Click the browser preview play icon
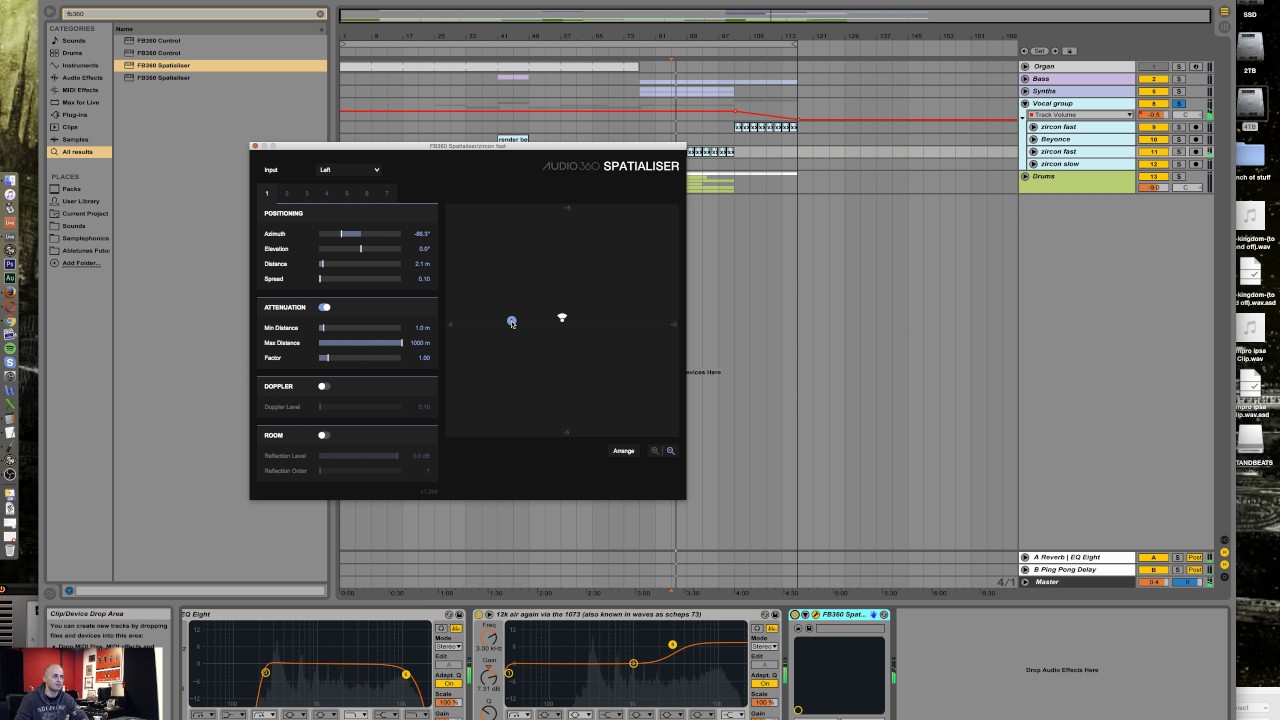 pos(50,13)
